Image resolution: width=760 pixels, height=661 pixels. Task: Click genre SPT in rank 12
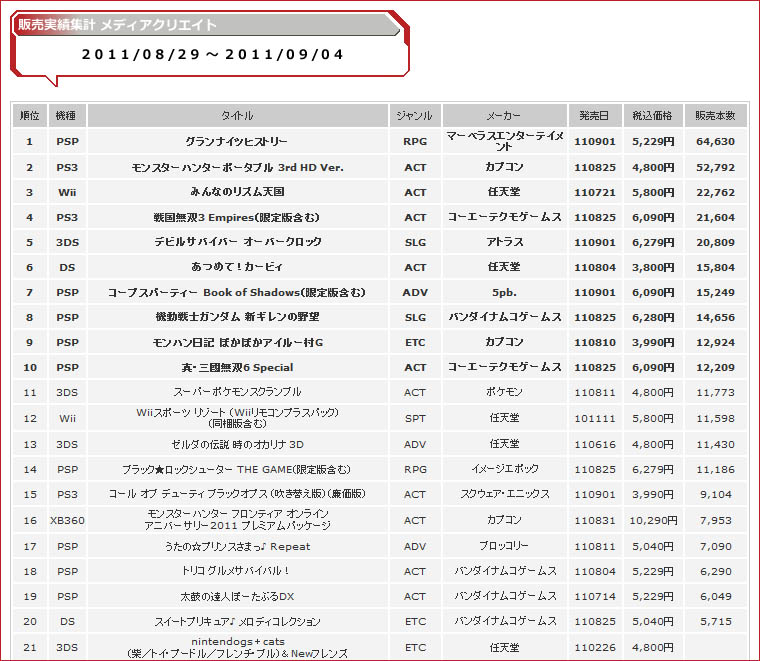(x=415, y=418)
